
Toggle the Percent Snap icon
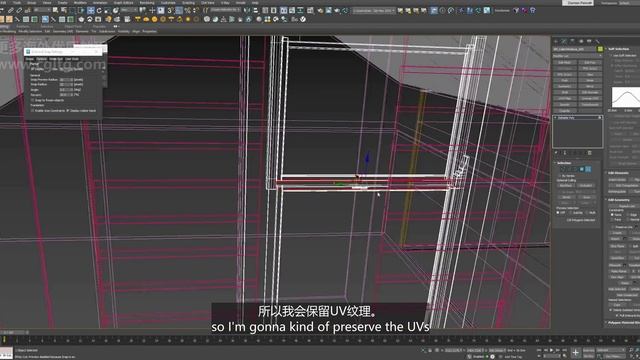pyautogui.click(x=187, y=10)
